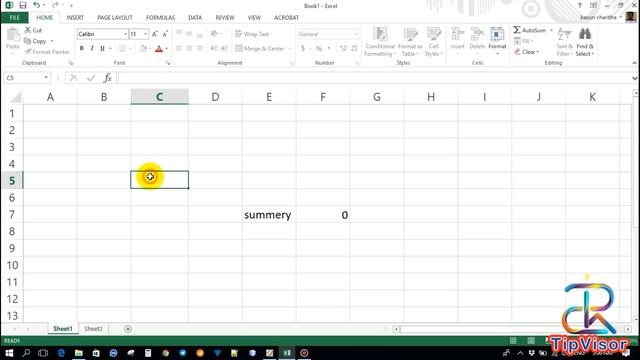The height and width of the screenshot is (360, 640).
Task: Open Conditional Formatting menu
Action: click(x=380, y=42)
